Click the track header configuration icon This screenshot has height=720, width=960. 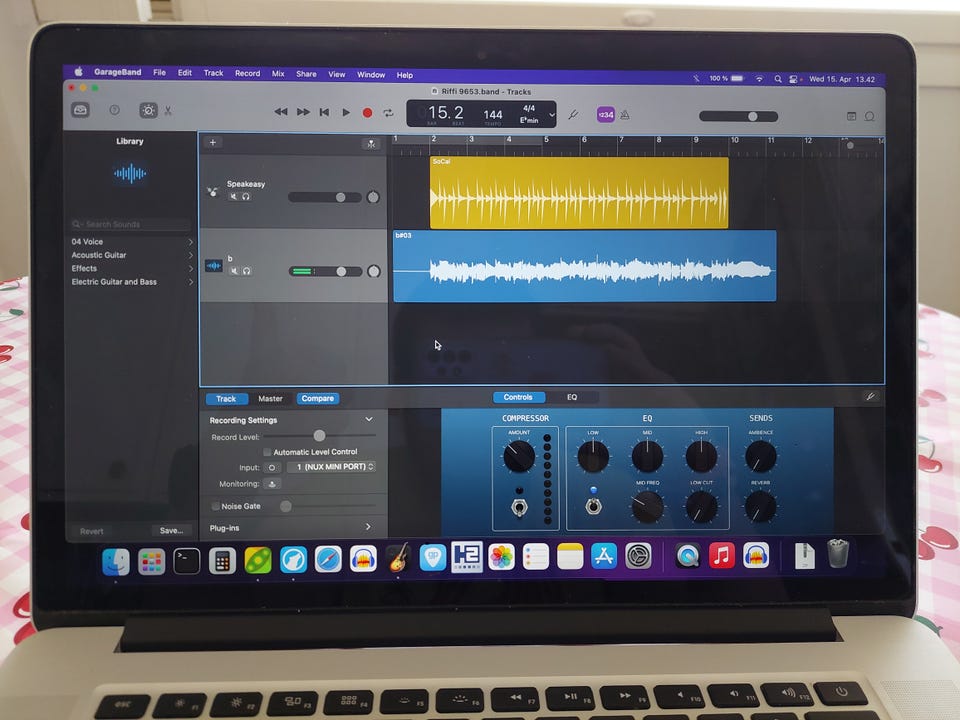(x=371, y=144)
